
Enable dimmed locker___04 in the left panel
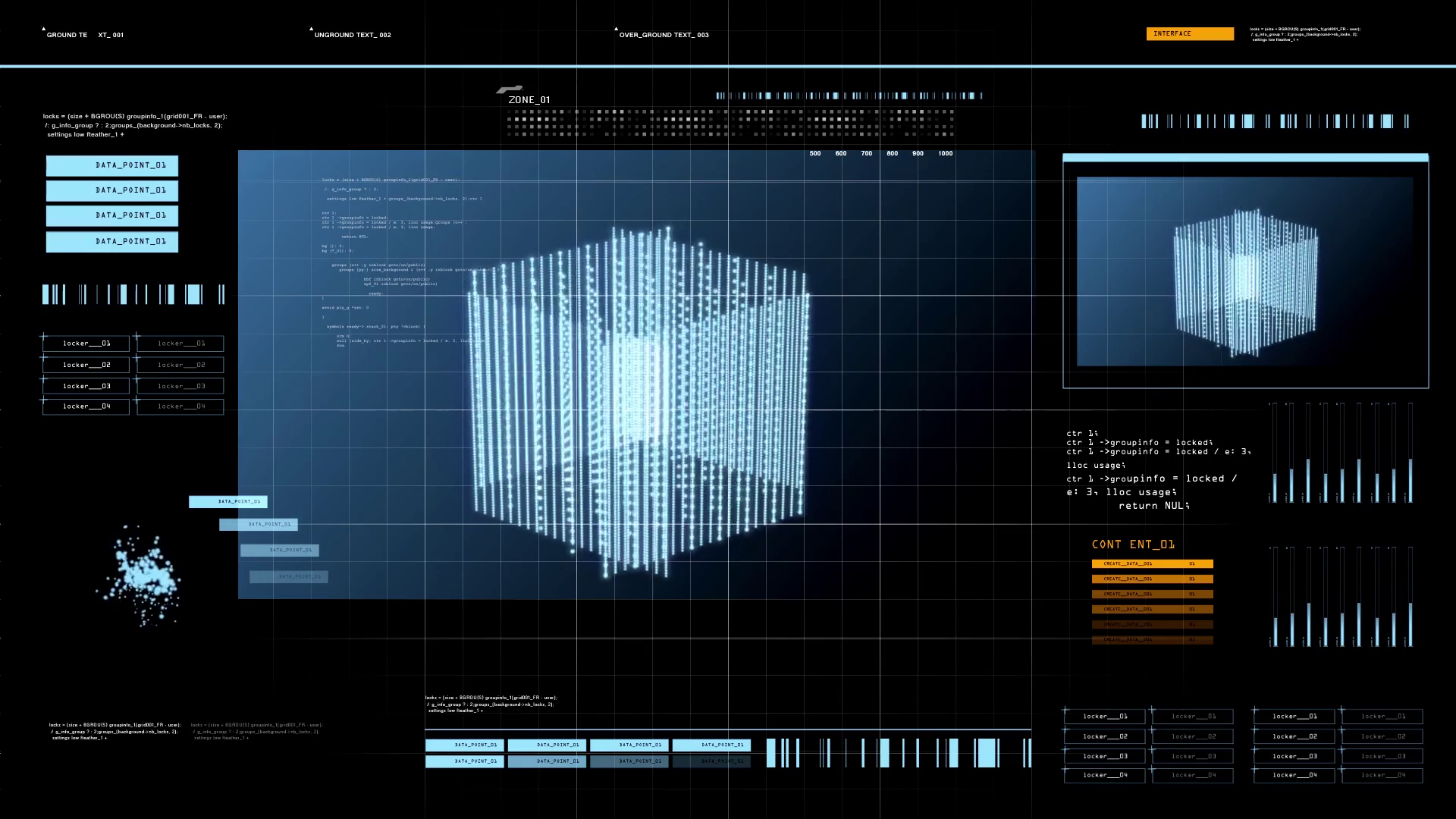[x=180, y=406]
